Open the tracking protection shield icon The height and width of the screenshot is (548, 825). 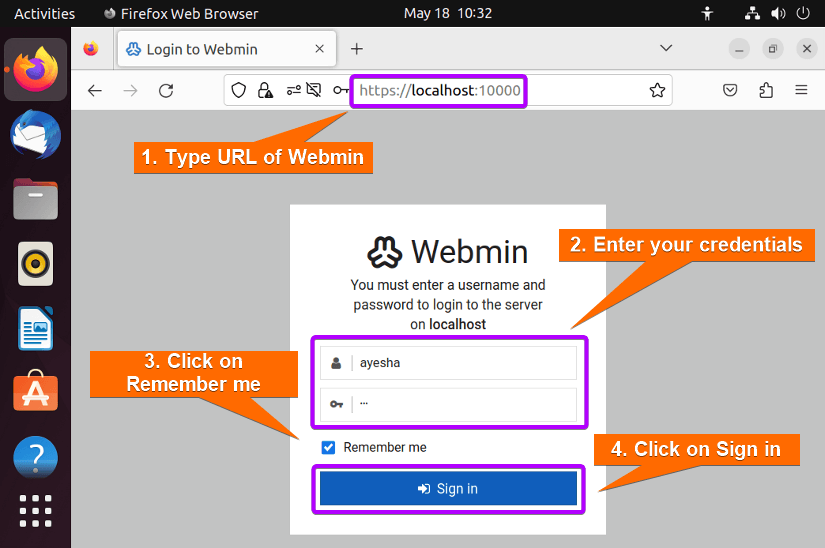tap(238, 90)
